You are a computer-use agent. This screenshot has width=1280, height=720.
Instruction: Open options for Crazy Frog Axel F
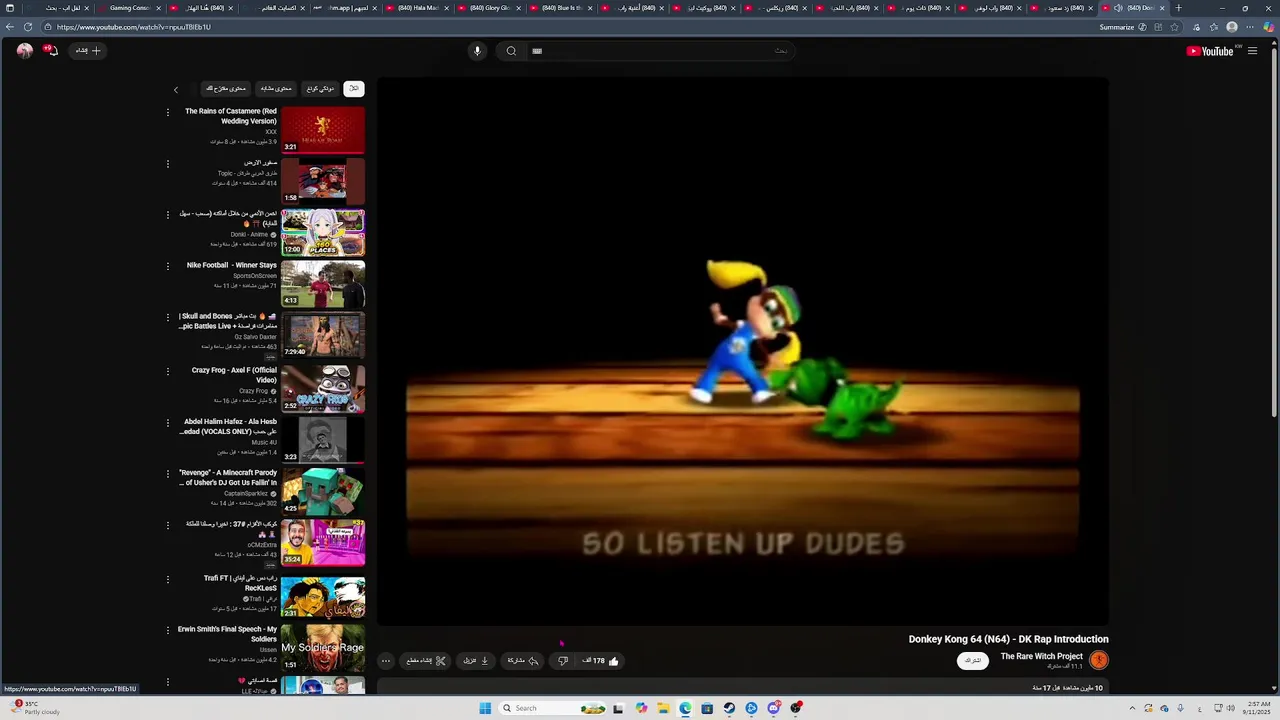point(168,371)
